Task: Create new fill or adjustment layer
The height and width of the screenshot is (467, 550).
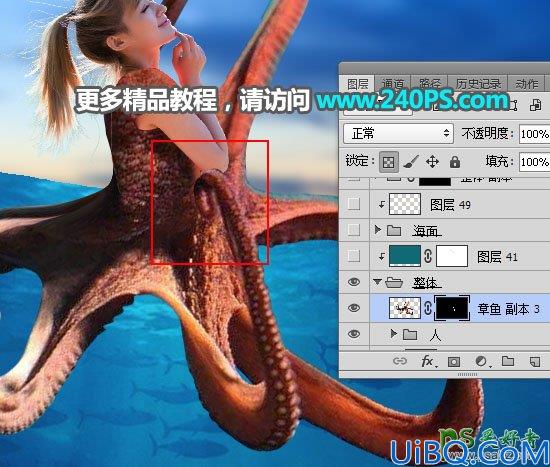Action: 481,361
